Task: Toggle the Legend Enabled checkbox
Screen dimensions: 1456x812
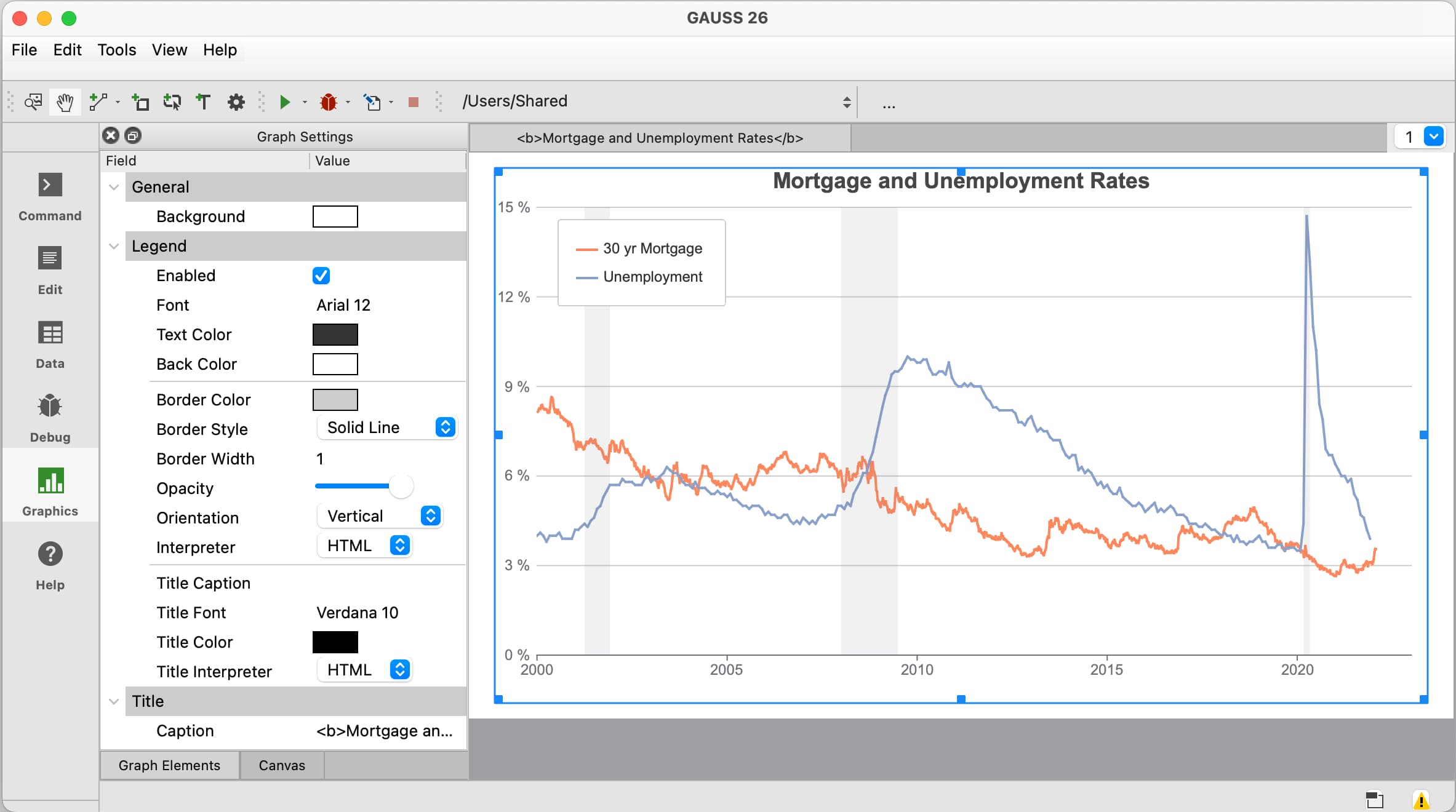Action: 321,276
